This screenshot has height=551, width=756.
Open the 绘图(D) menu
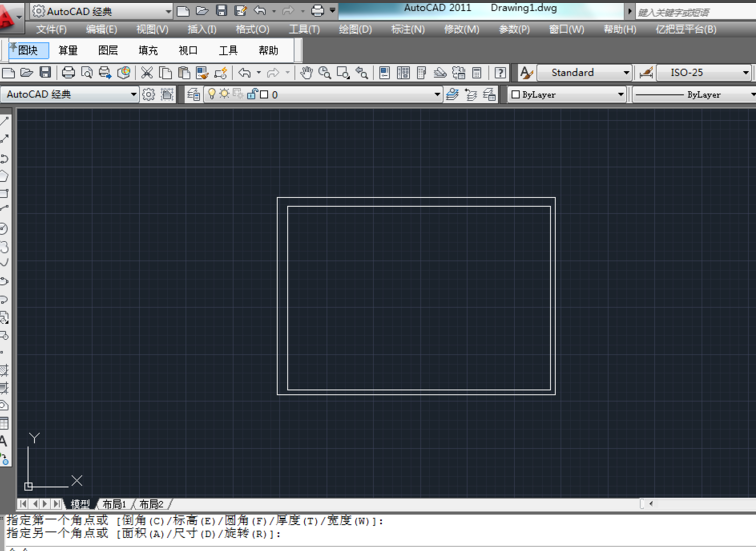tap(355, 29)
